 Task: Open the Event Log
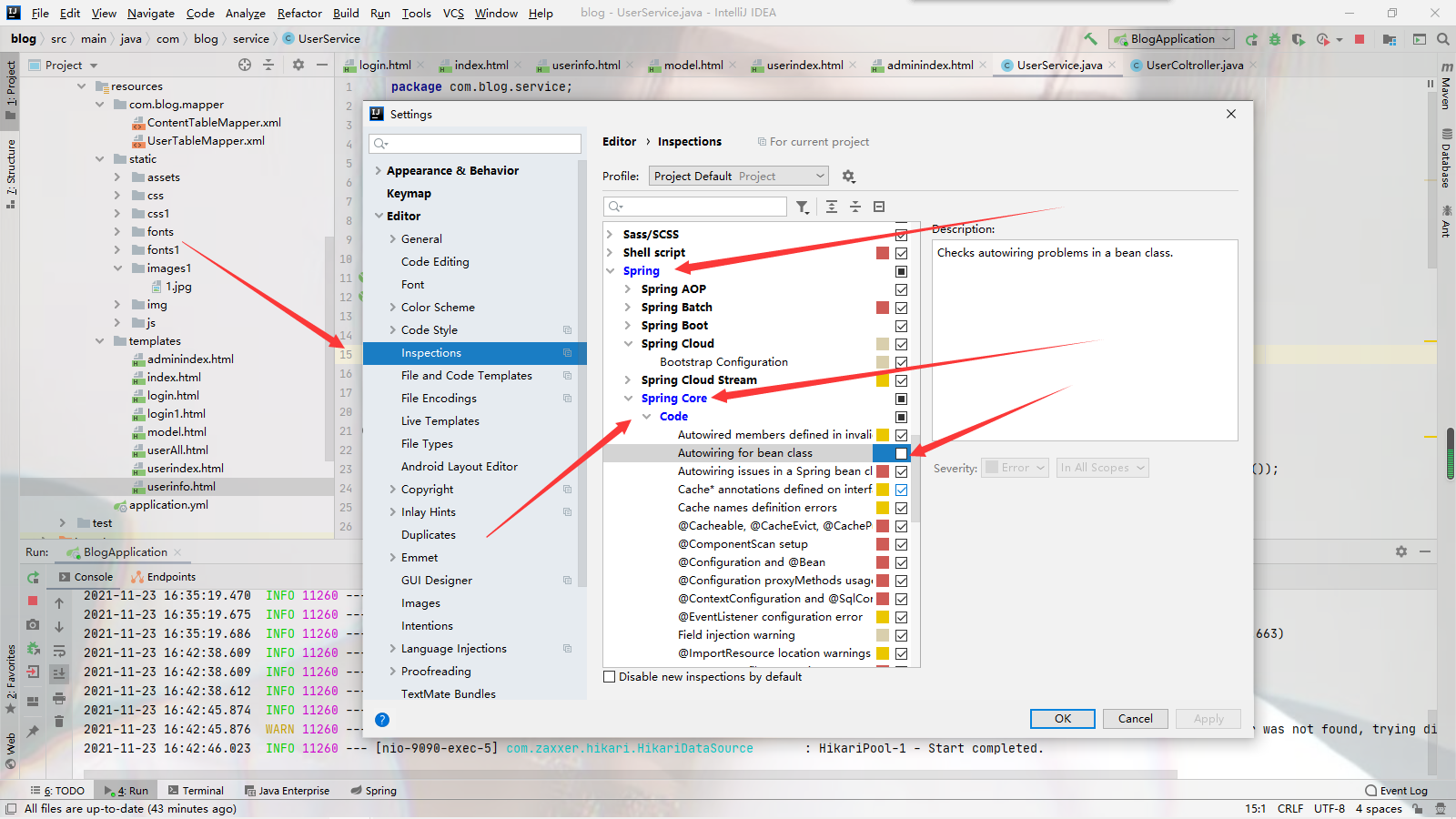coord(1397,791)
